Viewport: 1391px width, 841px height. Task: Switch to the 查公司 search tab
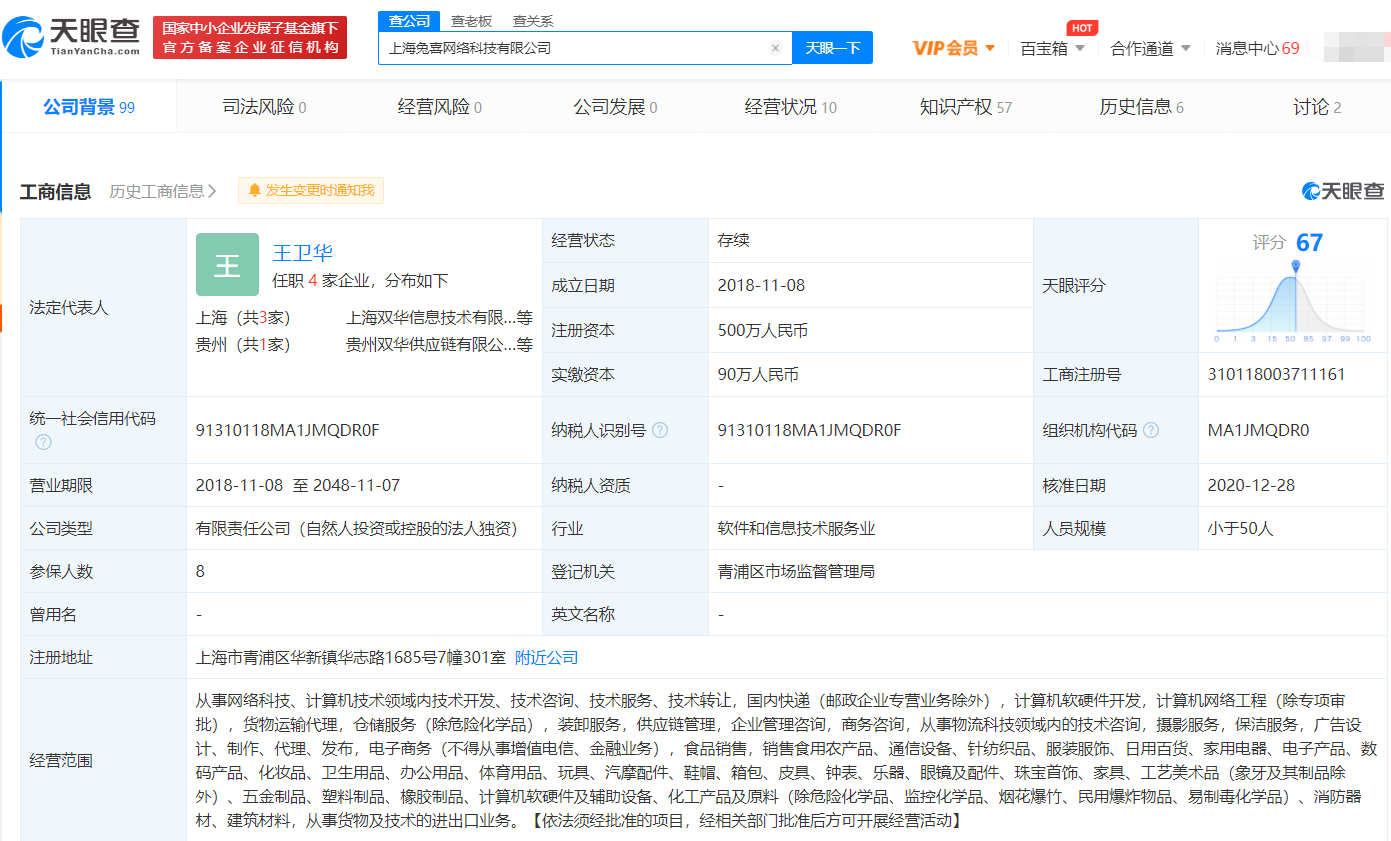(x=409, y=21)
